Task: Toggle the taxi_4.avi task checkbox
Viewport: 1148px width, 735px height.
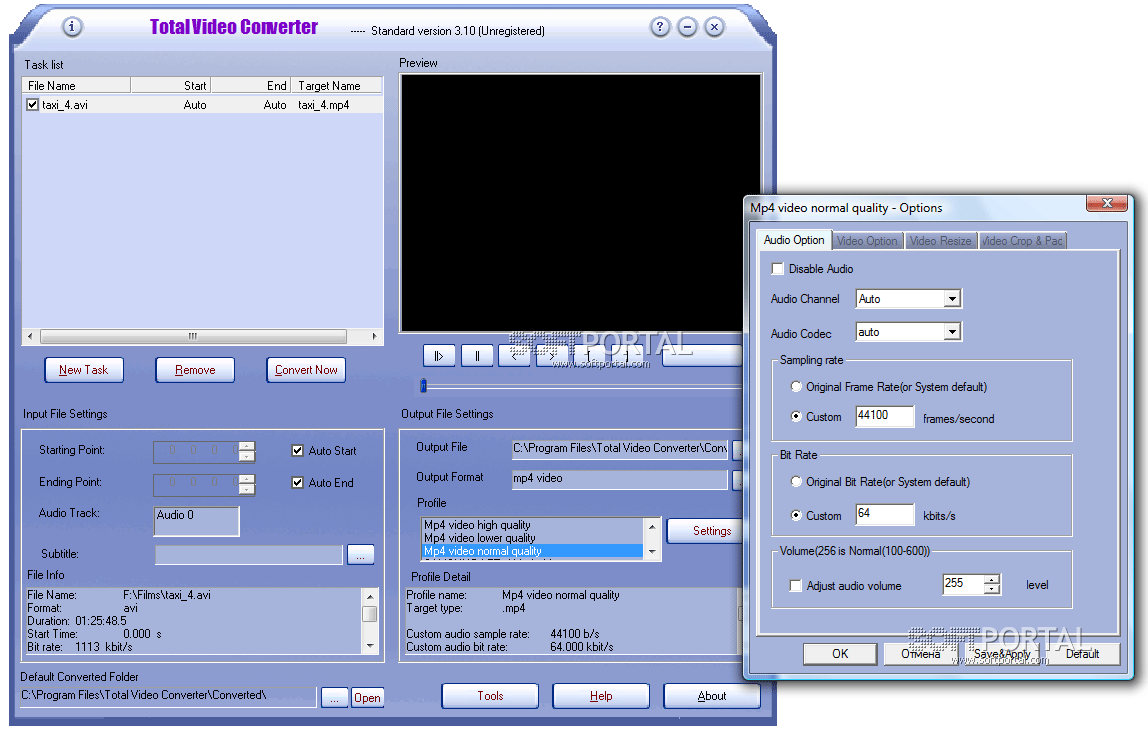Action: pyautogui.click(x=32, y=105)
